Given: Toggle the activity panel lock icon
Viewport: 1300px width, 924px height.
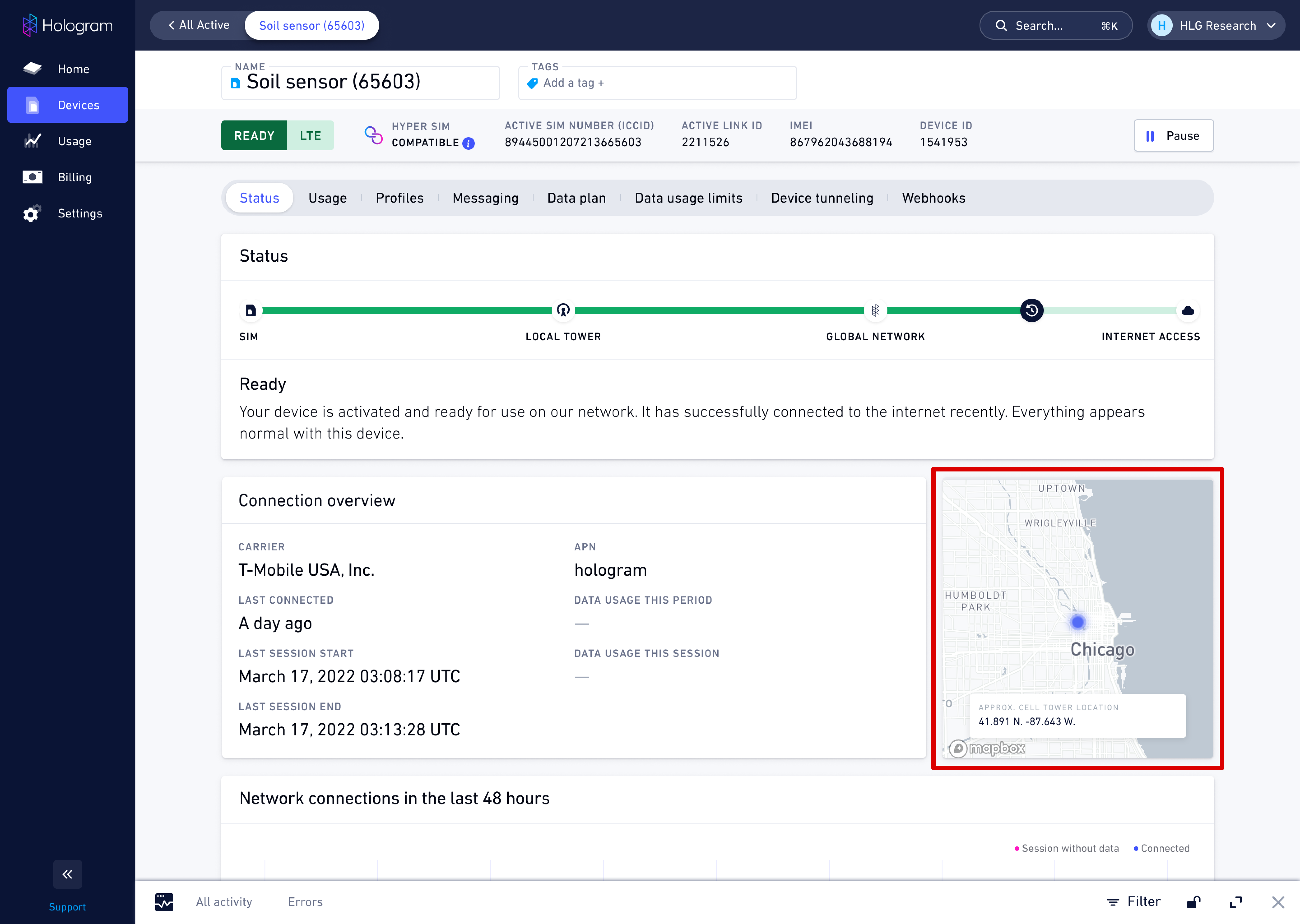Looking at the screenshot, I should pyautogui.click(x=1193, y=902).
